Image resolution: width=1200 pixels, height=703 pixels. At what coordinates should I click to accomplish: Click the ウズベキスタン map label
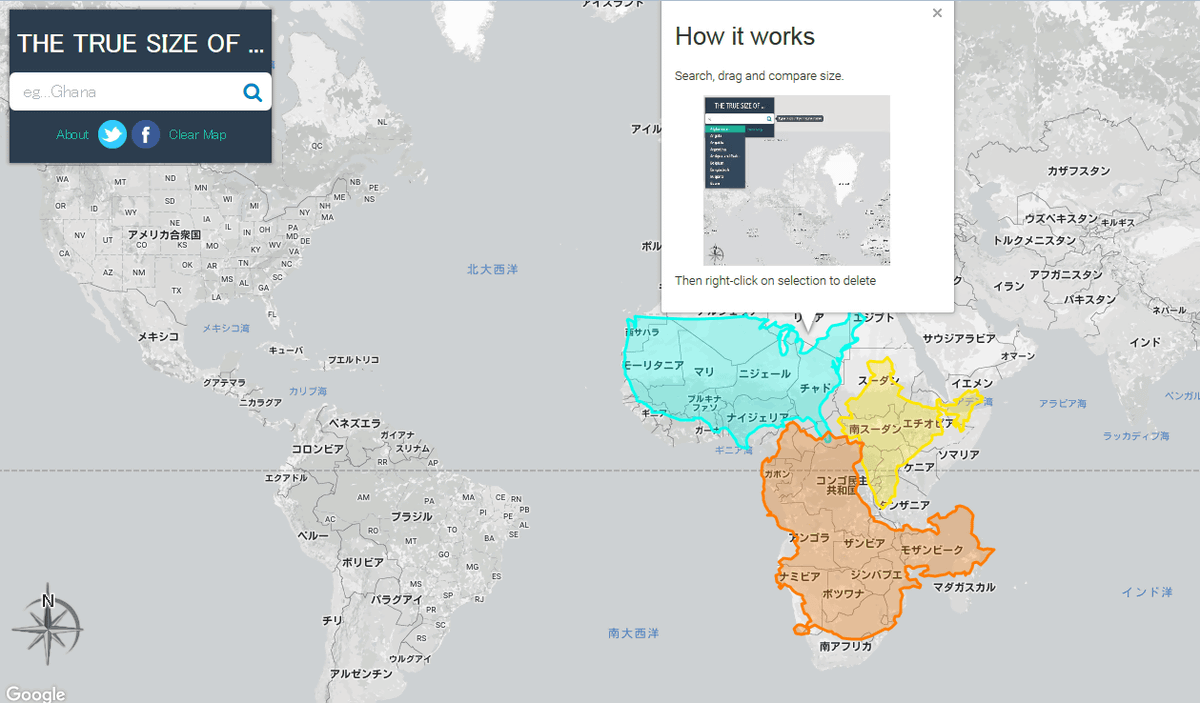tap(1063, 218)
